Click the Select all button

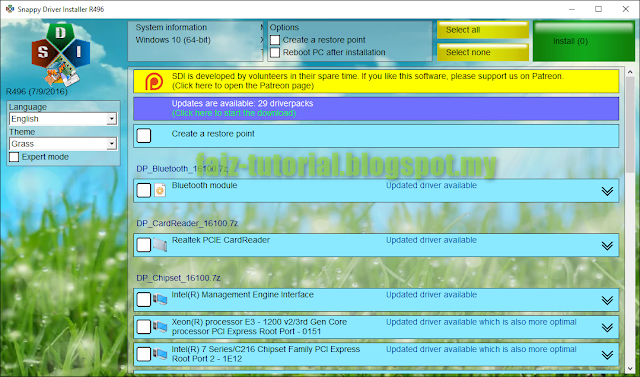pyautogui.click(x=483, y=30)
